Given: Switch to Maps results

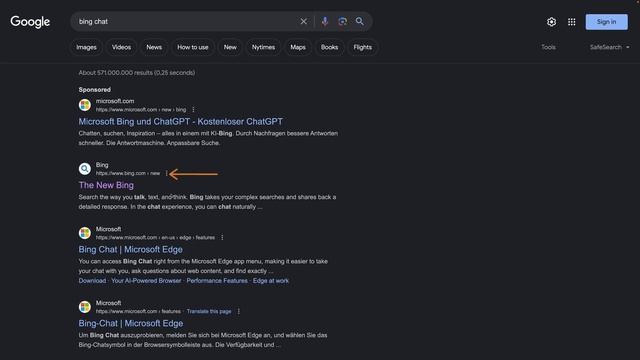Looking at the screenshot, I should pos(298,47).
